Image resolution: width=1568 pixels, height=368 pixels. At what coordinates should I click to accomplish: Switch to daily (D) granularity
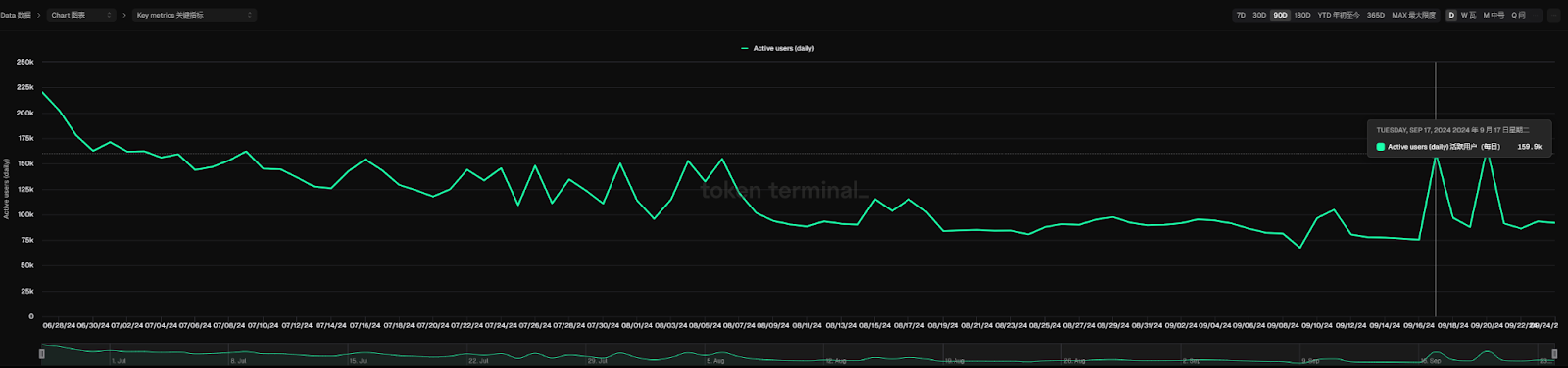1451,15
